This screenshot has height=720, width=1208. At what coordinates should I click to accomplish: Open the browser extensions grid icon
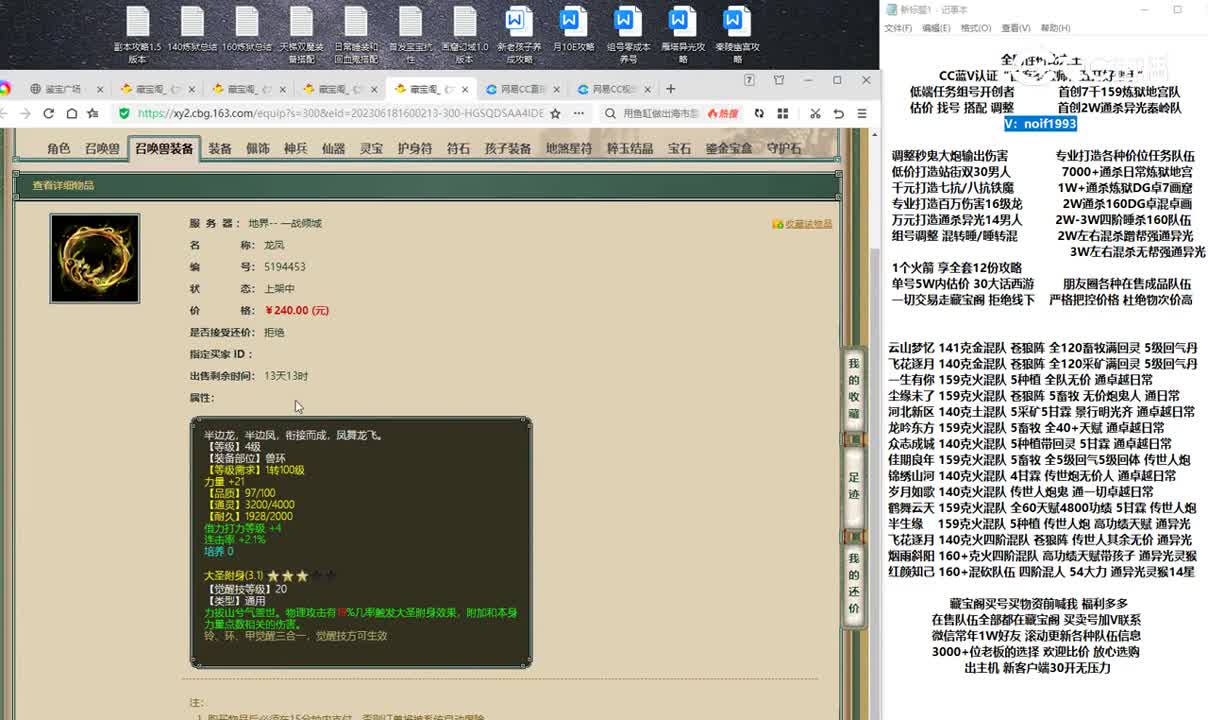pyautogui.click(x=783, y=114)
